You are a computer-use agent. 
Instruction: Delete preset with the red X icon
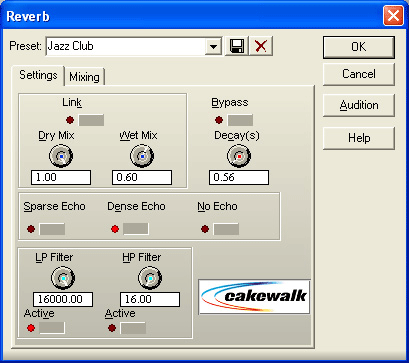tap(261, 46)
